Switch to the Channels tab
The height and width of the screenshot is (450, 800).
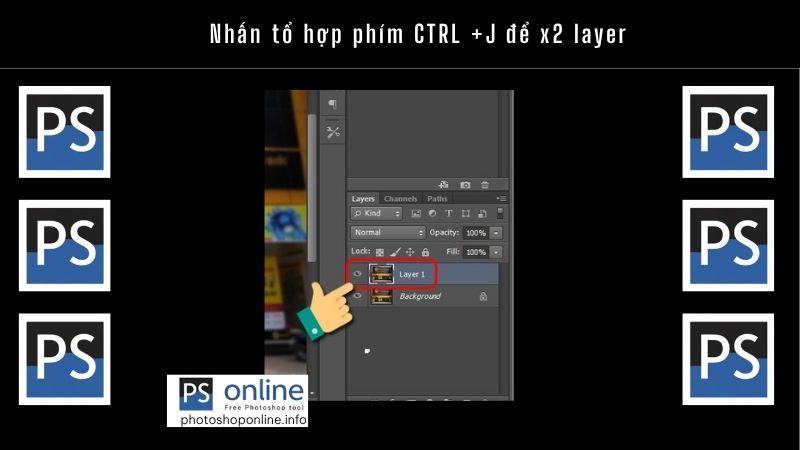(x=401, y=198)
